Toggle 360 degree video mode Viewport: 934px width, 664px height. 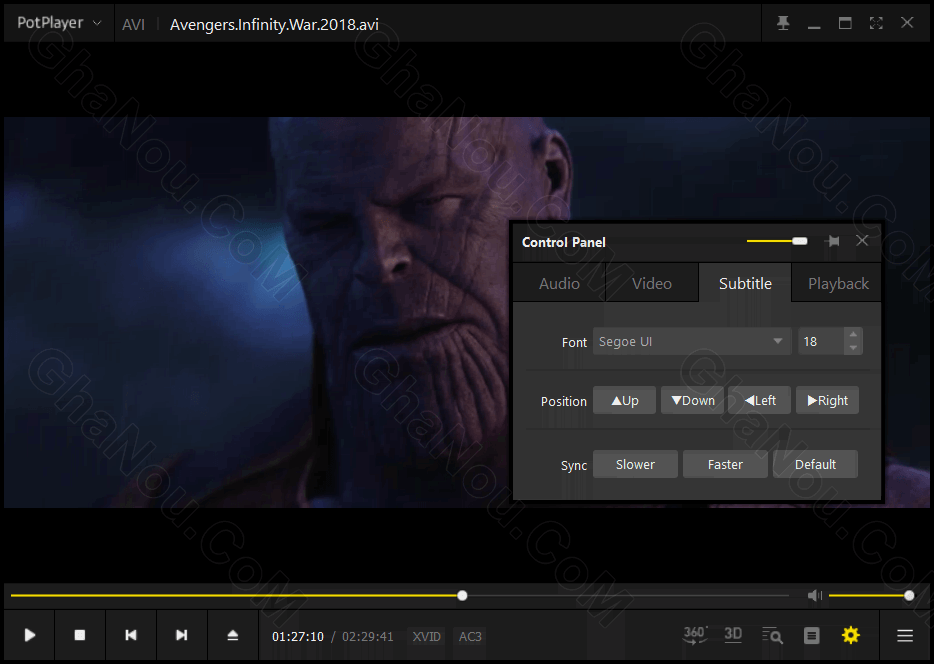pos(695,635)
